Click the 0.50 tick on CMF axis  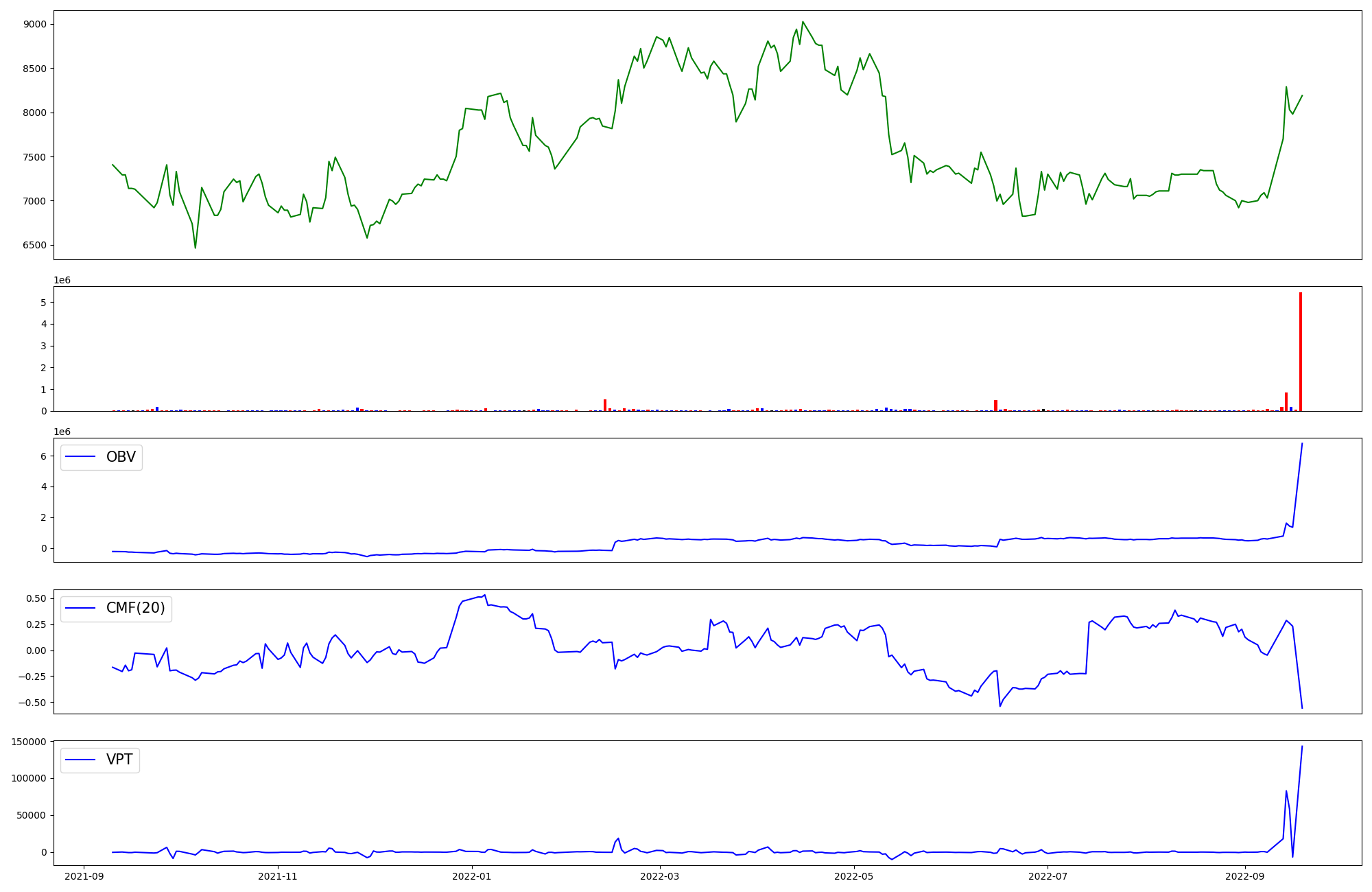[37, 598]
